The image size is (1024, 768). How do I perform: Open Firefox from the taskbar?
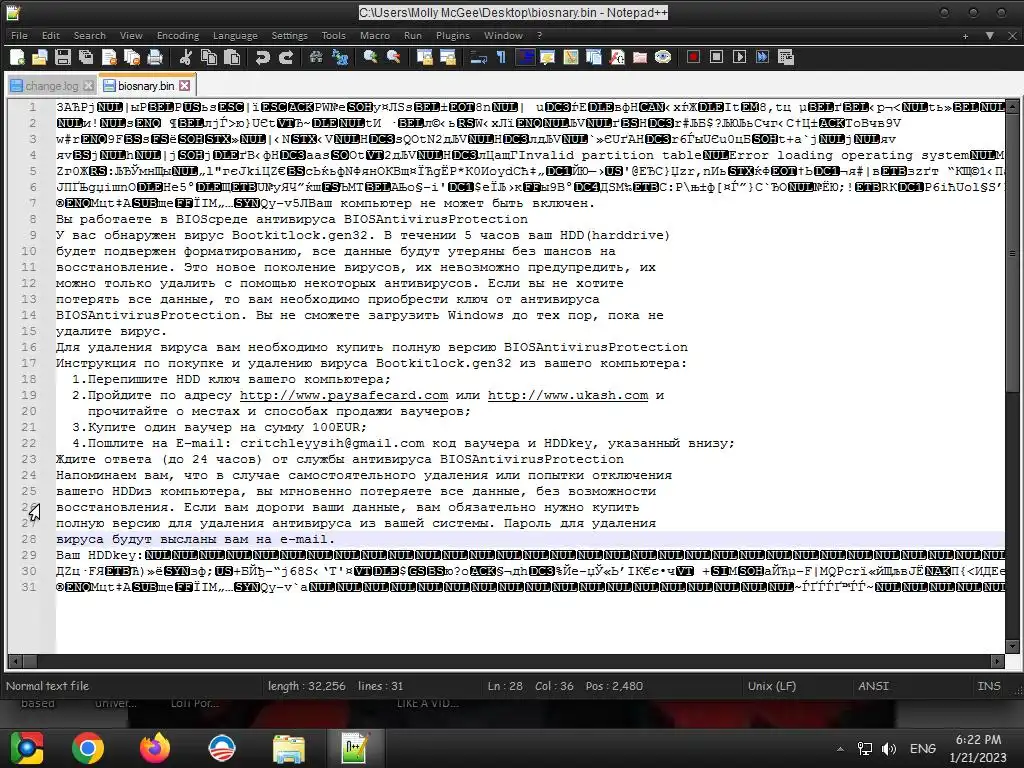155,748
